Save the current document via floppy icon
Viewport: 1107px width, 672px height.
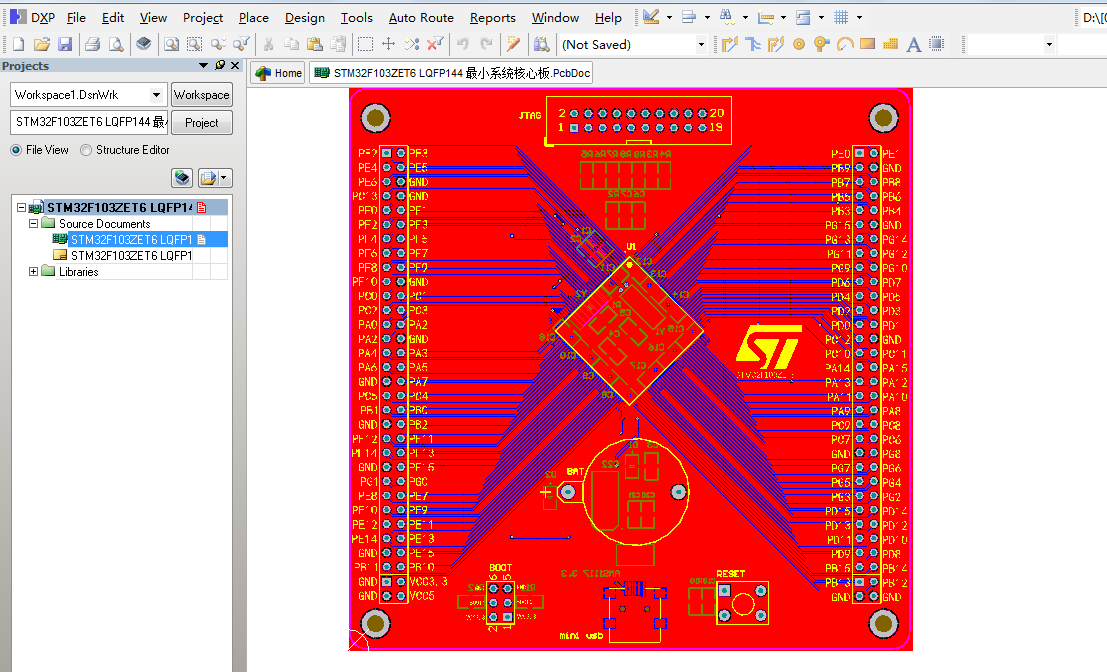pyautogui.click(x=65, y=44)
